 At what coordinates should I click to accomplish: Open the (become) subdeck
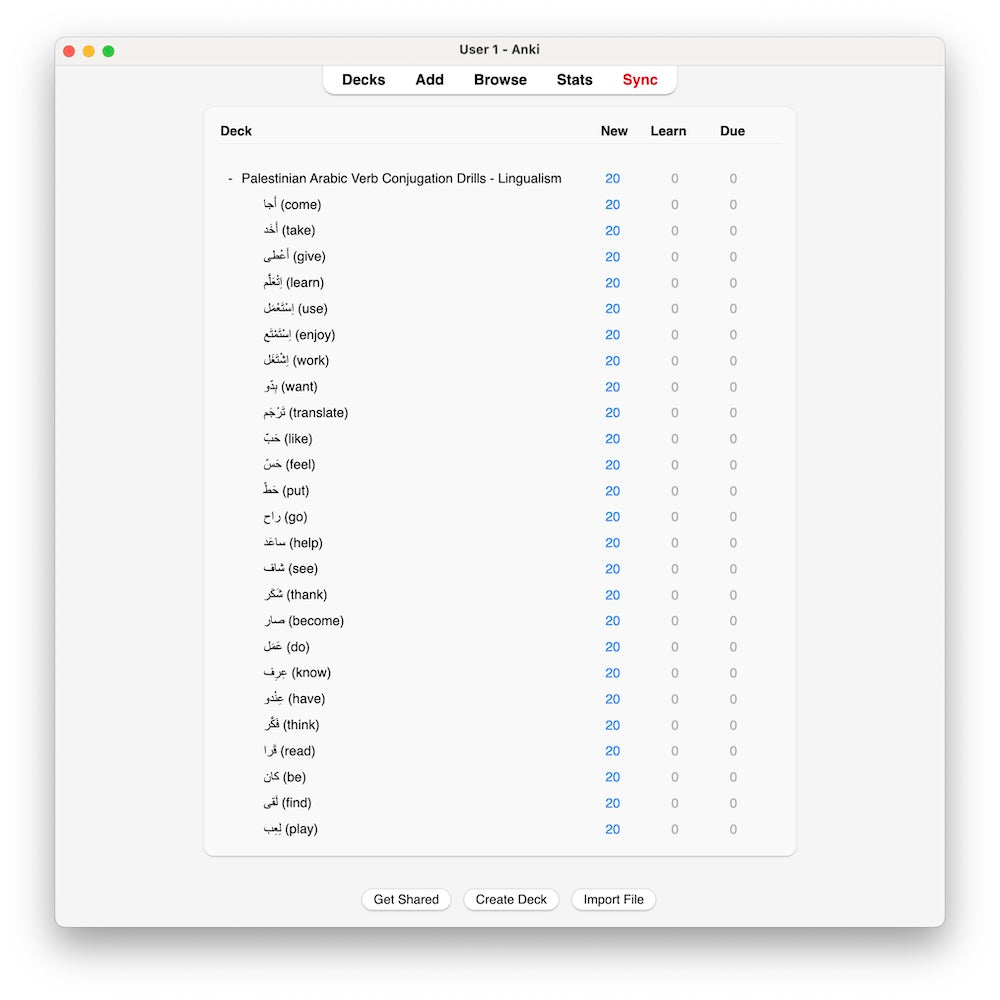[x=304, y=621]
